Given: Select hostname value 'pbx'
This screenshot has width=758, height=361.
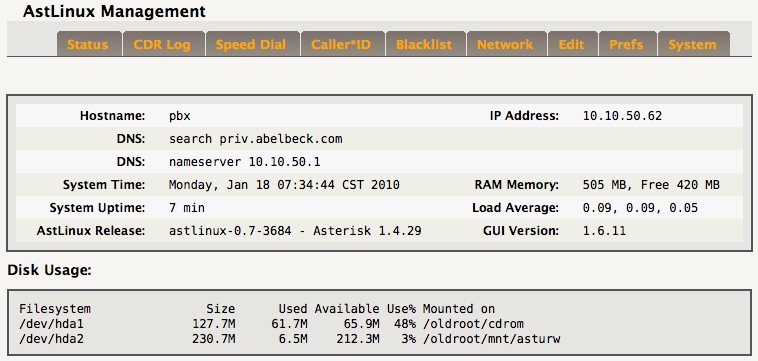Looking at the screenshot, I should click(180, 116).
